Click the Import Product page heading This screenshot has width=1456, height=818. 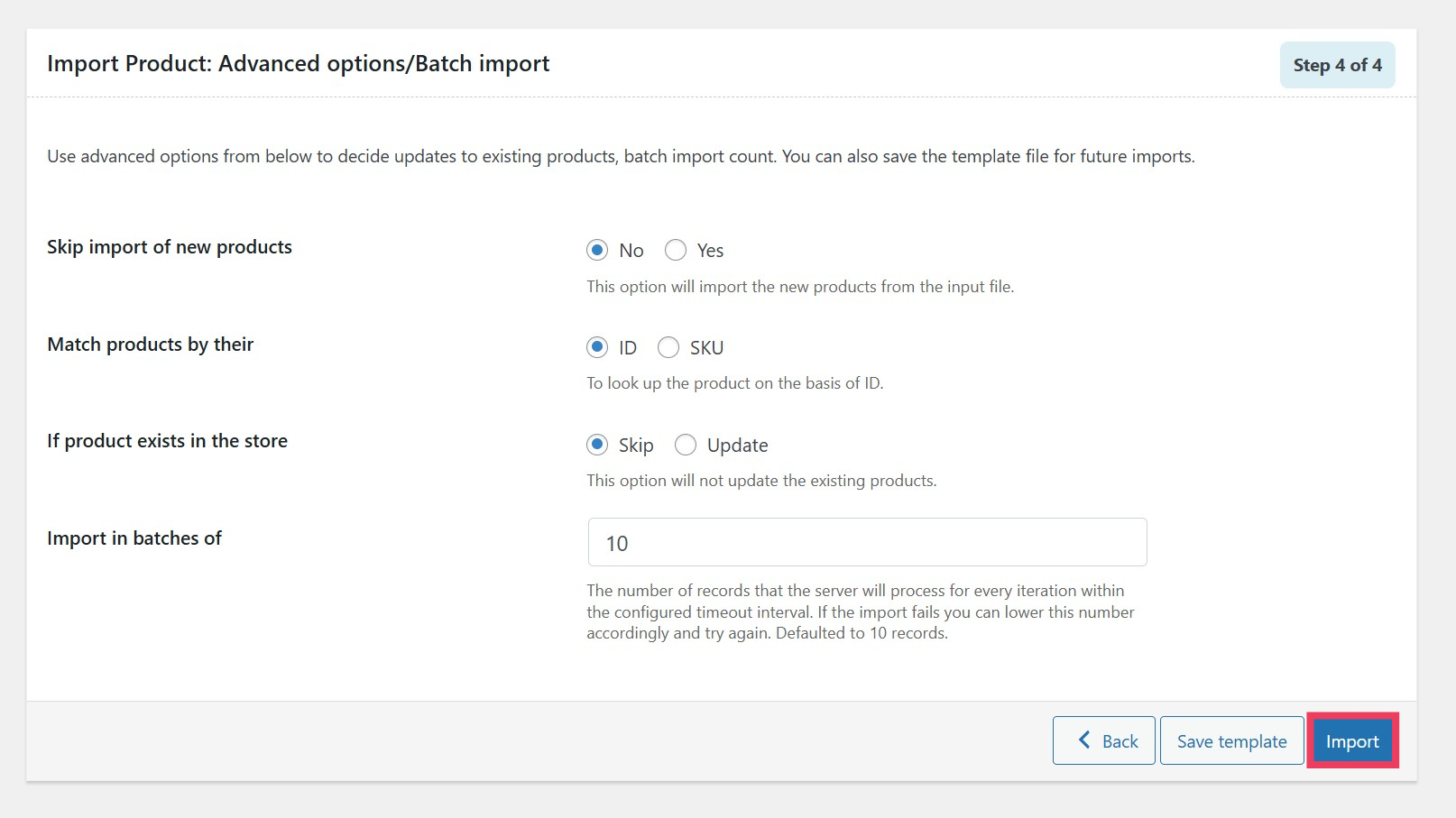pyautogui.click(x=299, y=63)
